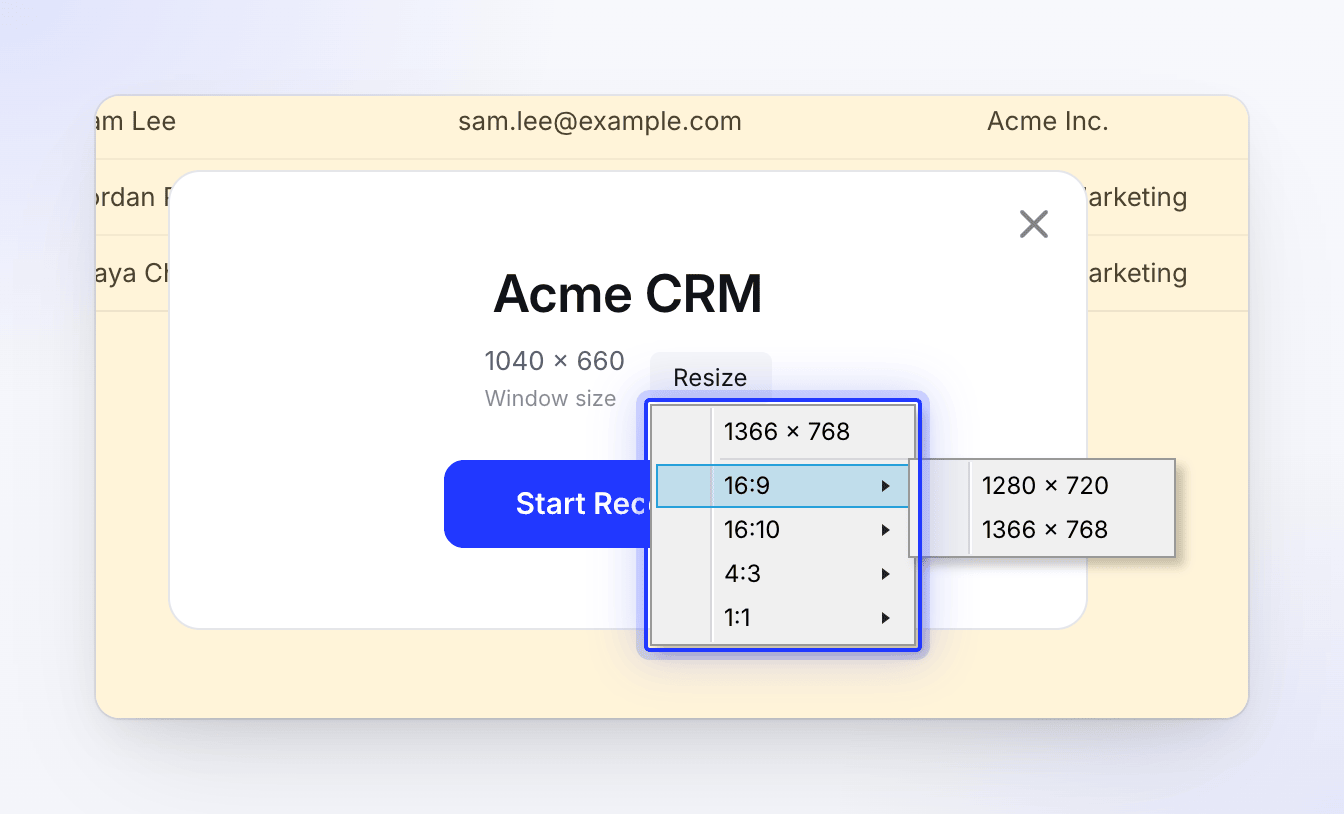The image size is (1344, 814).
Task: Click the Resize button
Action: pyautogui.click(x=710, y=377)
